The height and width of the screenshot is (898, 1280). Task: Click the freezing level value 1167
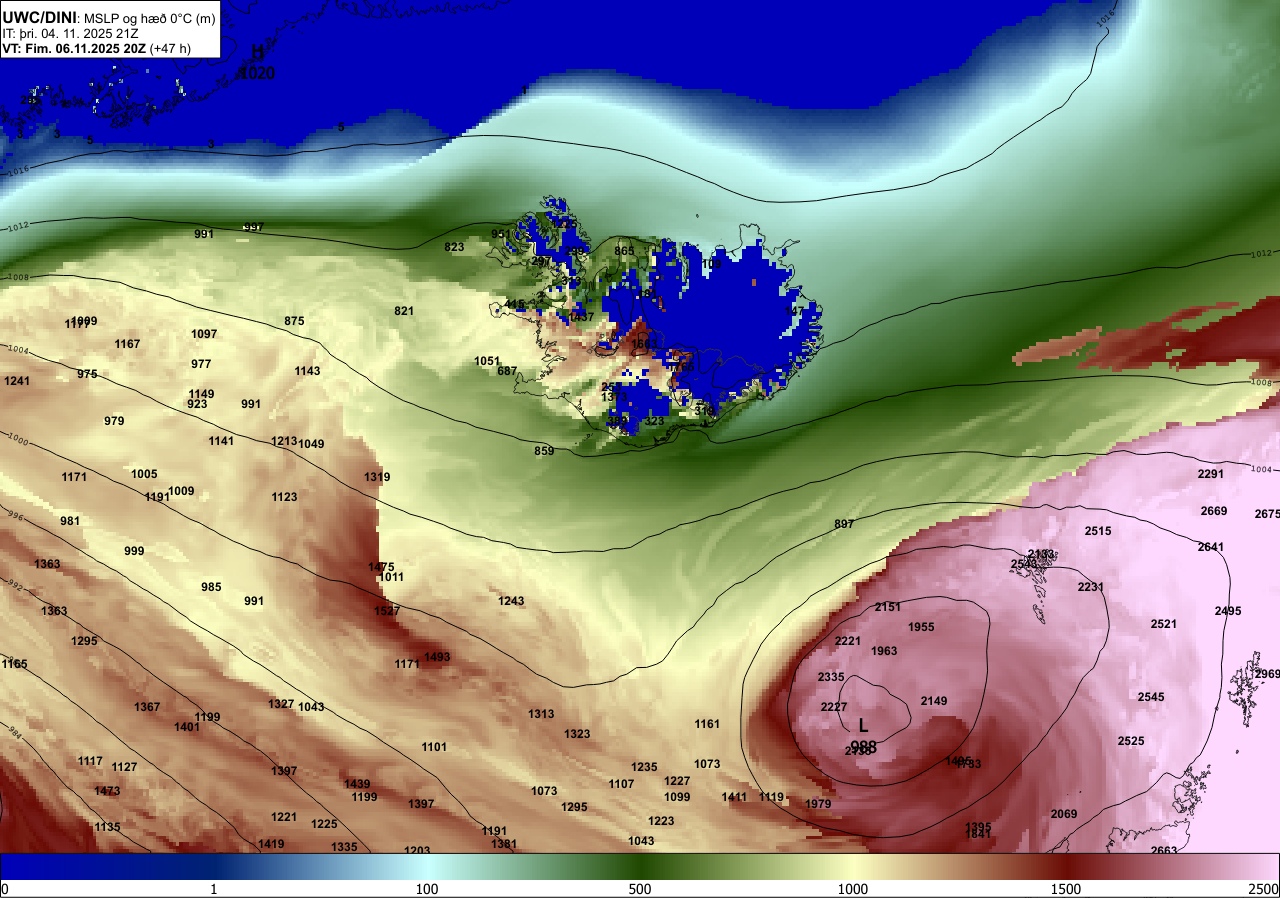127,344
